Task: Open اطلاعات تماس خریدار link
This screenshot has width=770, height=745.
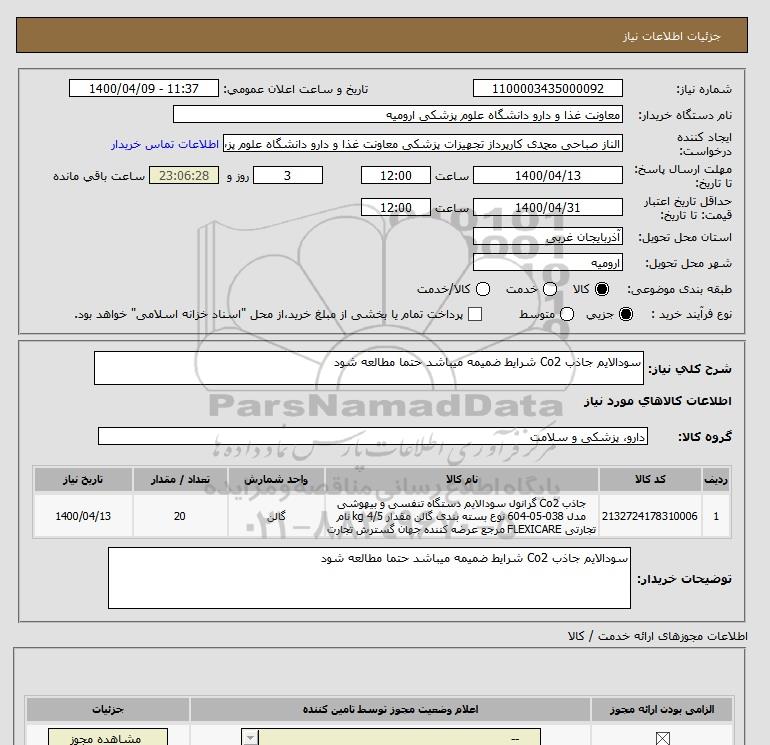Action: click(x=165, y=144)
